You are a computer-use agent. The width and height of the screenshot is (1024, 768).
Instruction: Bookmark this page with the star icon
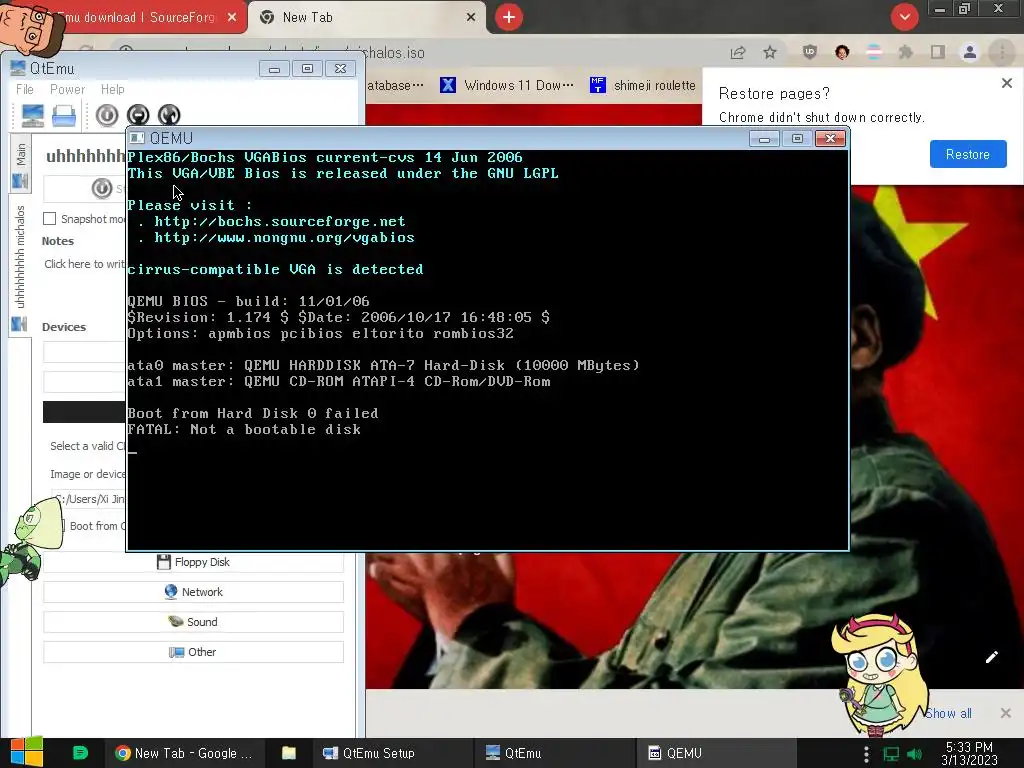tap(770, 53)
